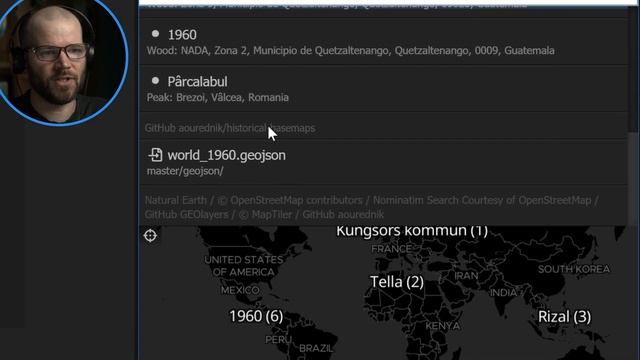The width and height of the screenshot is (640, 360).
Task: Click the 1960 (6) map cluster label
Action: pos(256,316)
